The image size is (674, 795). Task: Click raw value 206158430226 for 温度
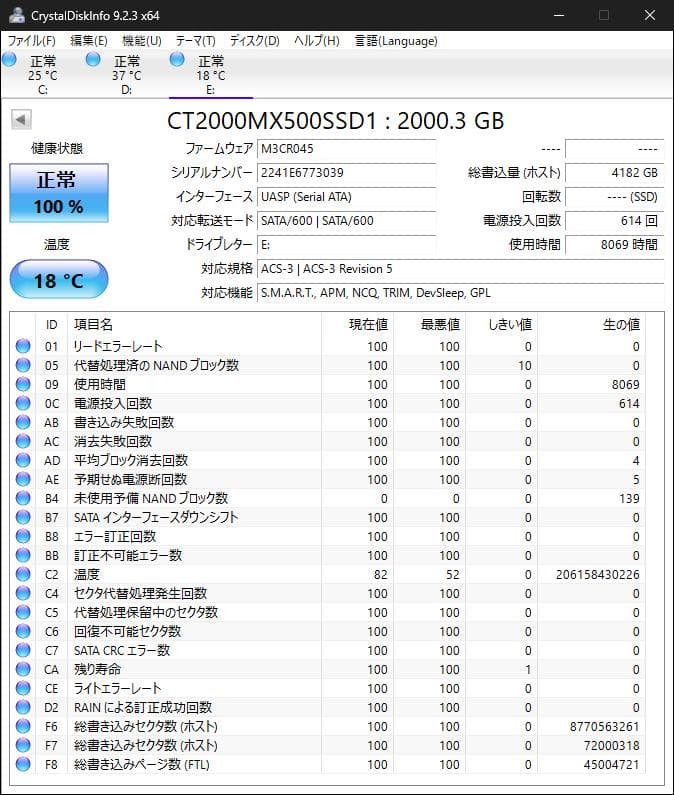[x=597, y=574]
